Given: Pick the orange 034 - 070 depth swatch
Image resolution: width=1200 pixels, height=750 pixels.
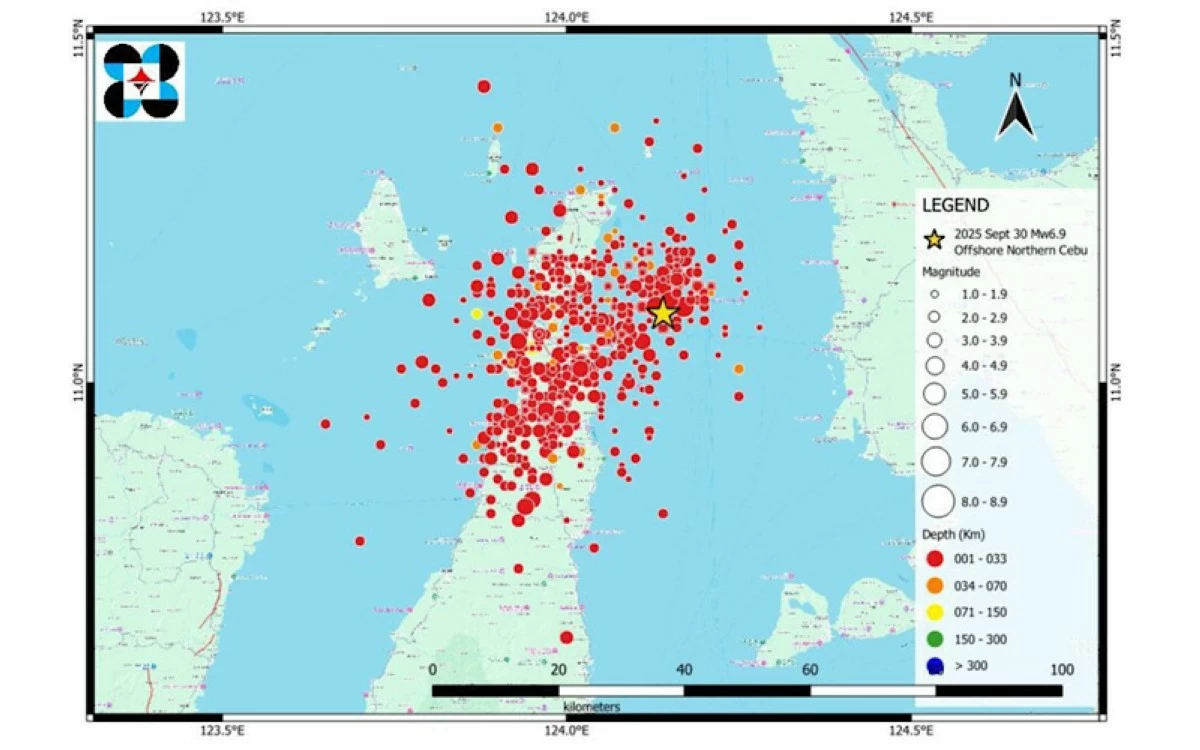Looking at the screenshot, I should (x=934, y=586).
